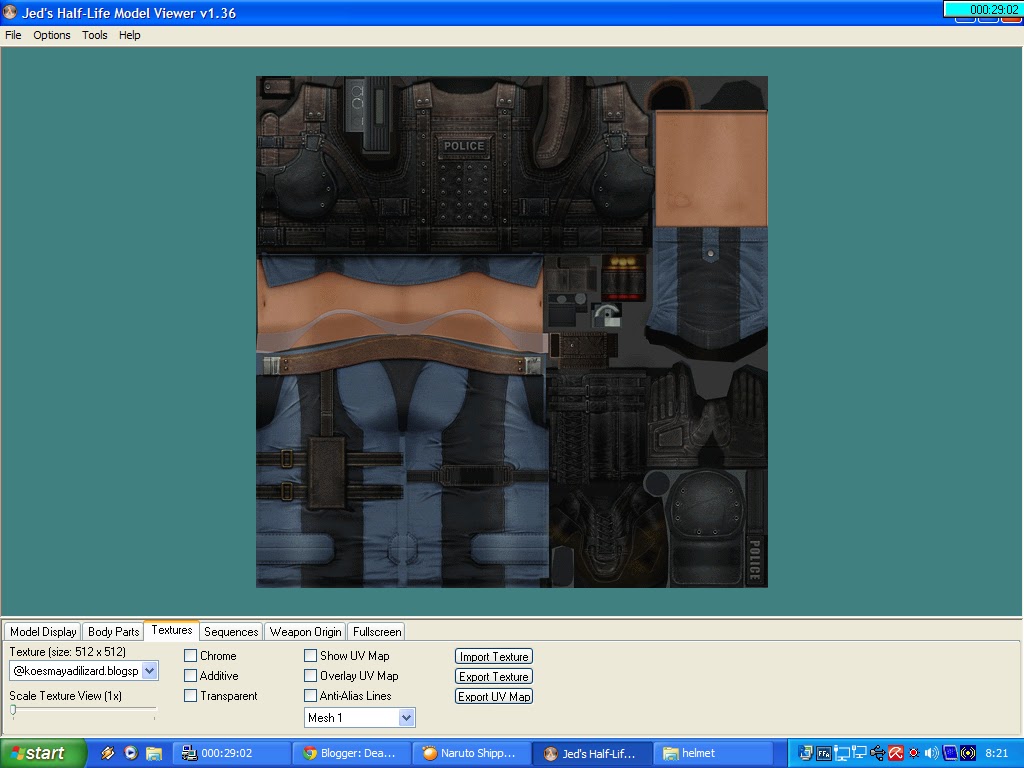This screenshot has height=768, width=1024.
Task: Click the red Avira antivirus tray icon
Action: tap(895, 753)
